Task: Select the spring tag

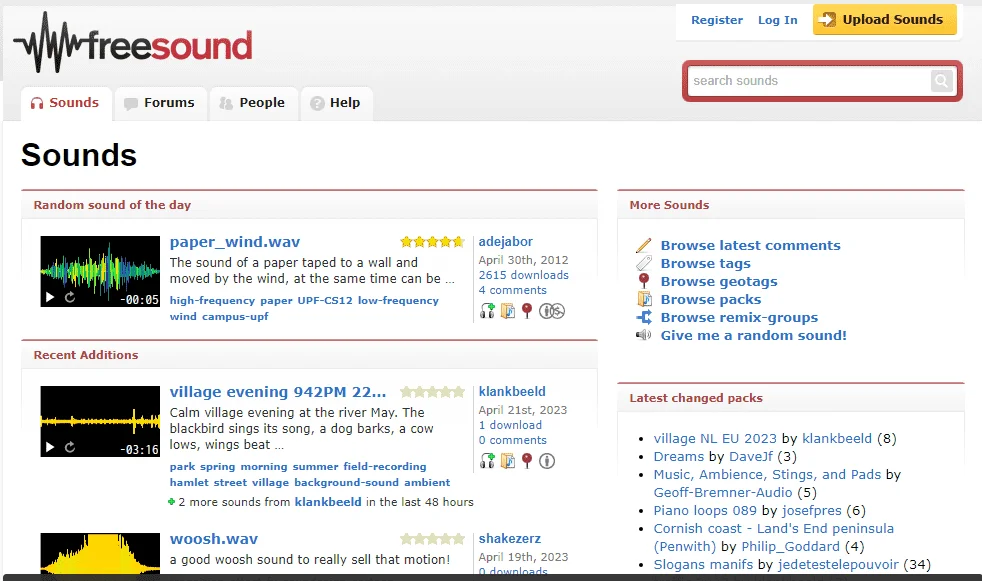Action: coord(217,466)
